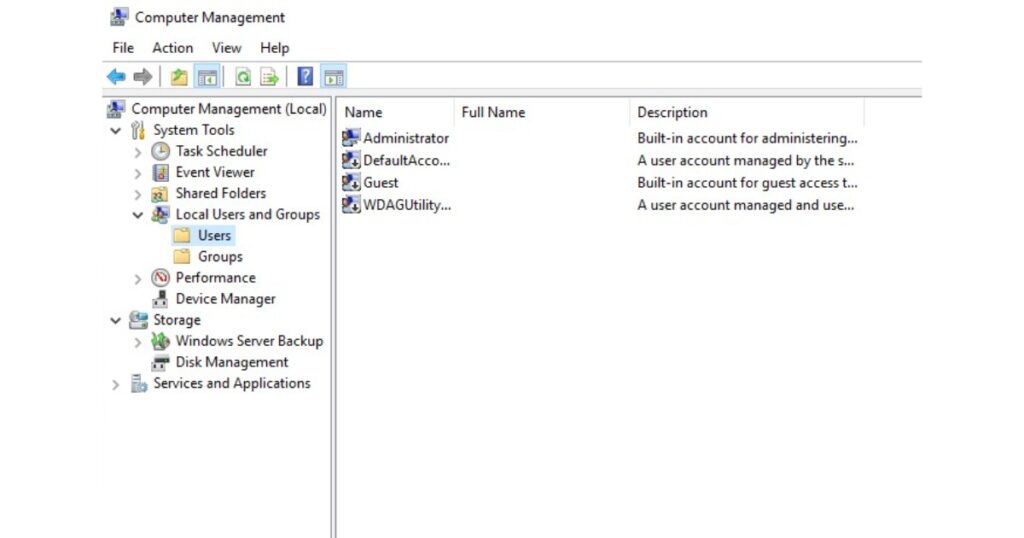The width and height of the screenshot is (1024, 538).
Task: Click the Export List toolbar icon
Action: point(269,77)
